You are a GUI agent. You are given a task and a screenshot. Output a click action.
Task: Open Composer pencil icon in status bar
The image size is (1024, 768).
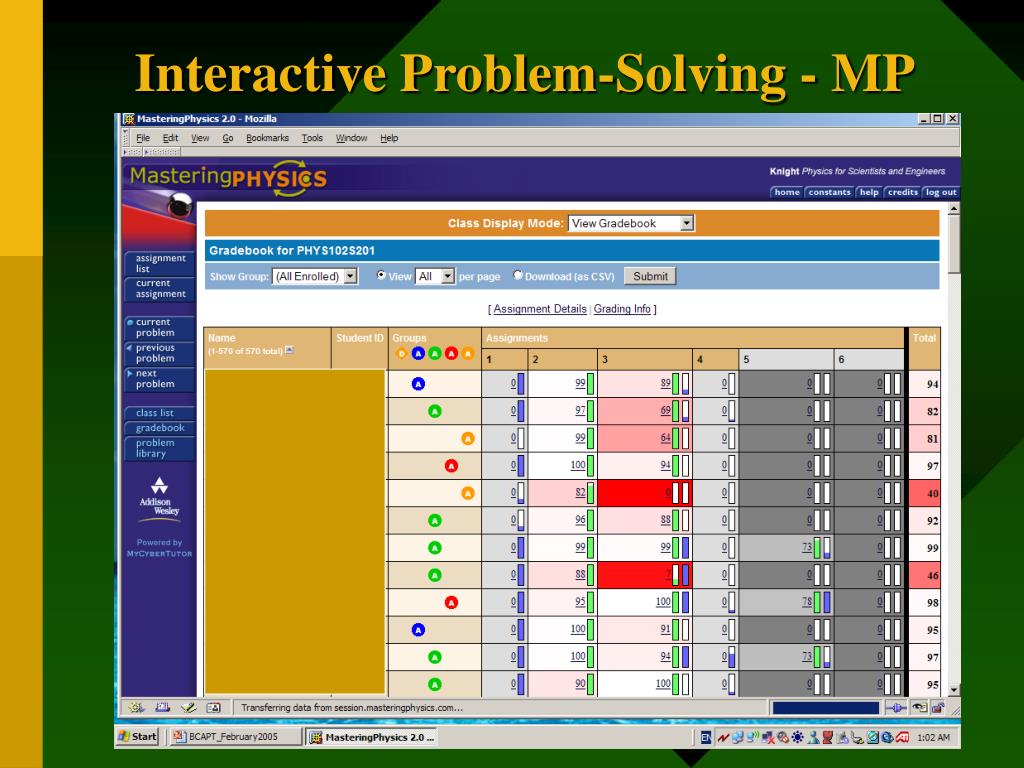(x=189, y=707)
